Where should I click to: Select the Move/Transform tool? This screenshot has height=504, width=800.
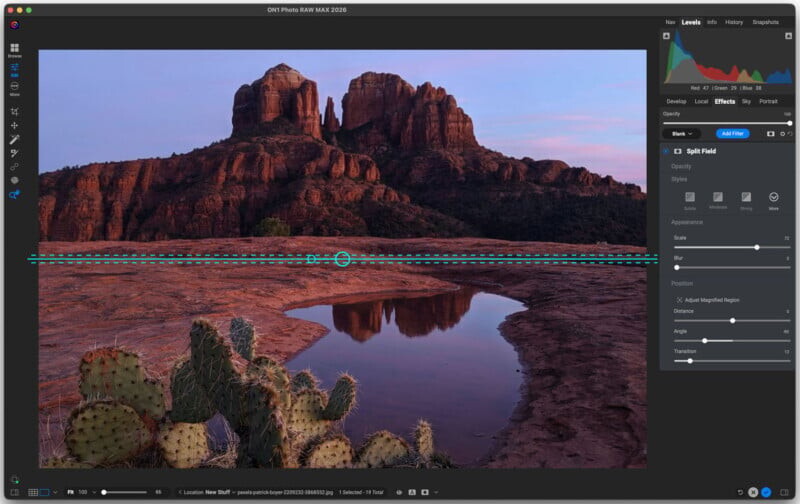(x=14, y=125)
